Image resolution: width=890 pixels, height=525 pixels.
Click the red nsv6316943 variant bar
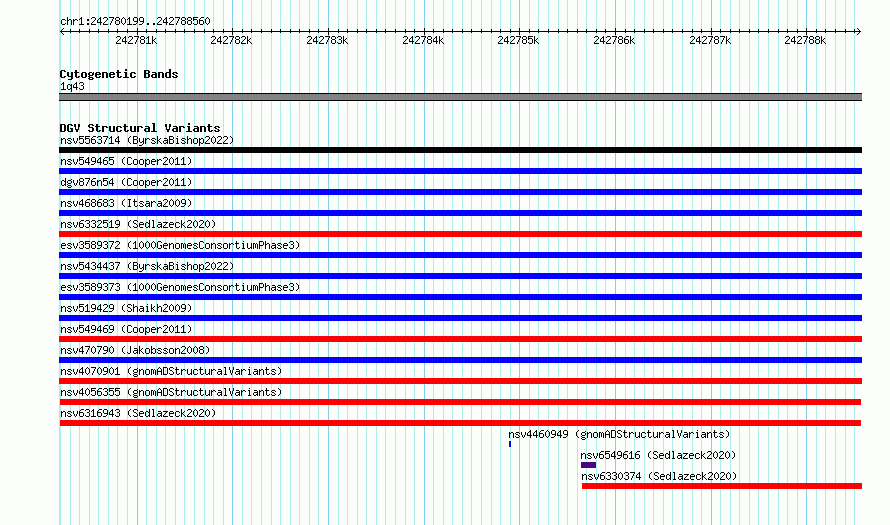[460, 423]
